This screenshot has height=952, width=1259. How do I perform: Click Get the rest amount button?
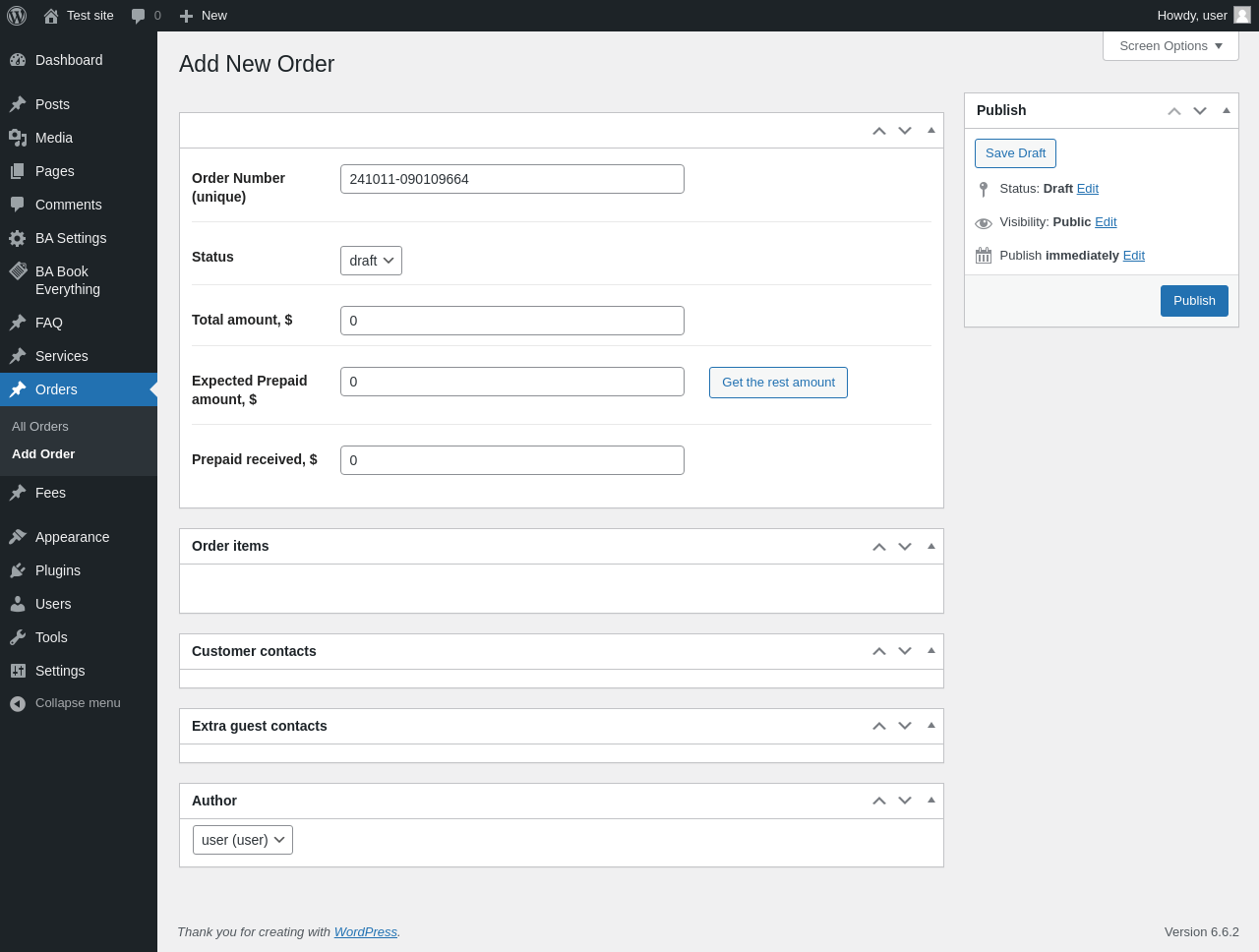click(778, 383)
